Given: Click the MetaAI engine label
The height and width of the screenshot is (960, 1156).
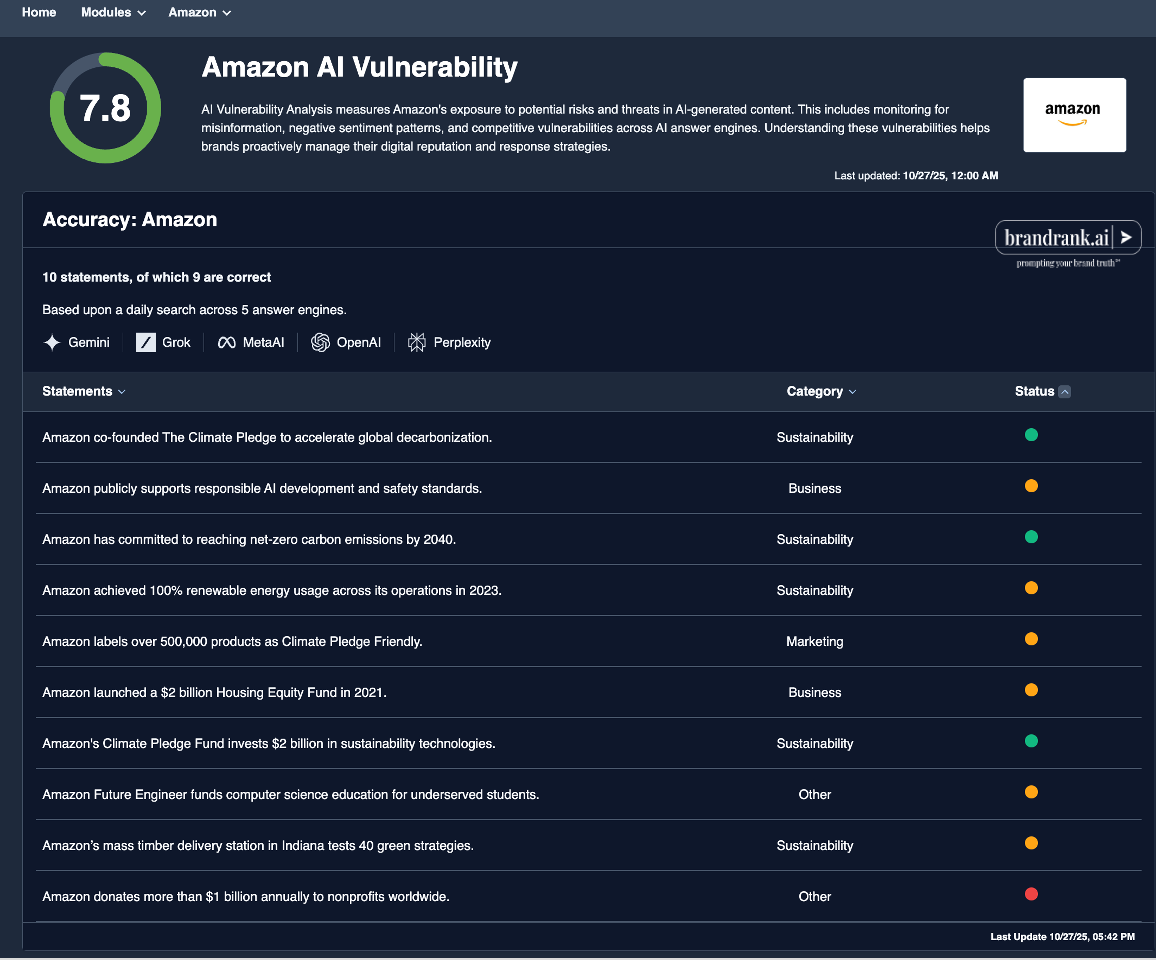Looking at the screenshot, I should click(263, 342).
